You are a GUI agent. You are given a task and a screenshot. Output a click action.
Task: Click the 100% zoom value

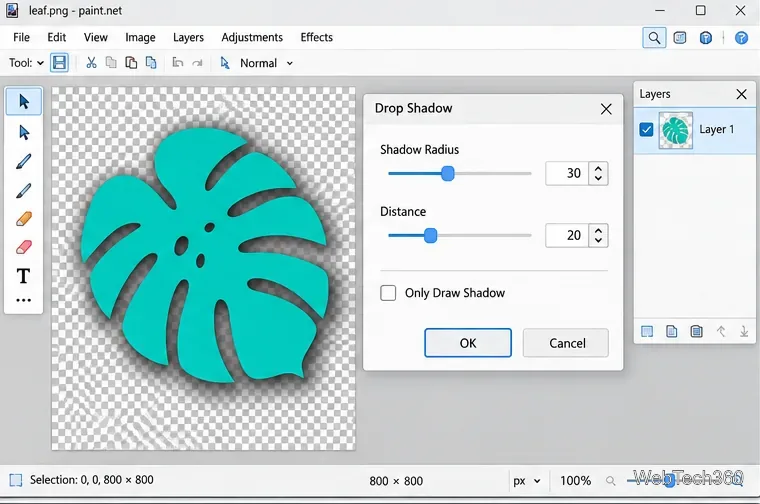click(x=575, y=481)
